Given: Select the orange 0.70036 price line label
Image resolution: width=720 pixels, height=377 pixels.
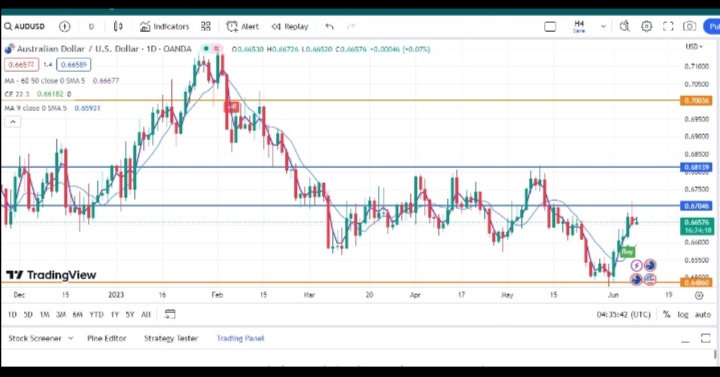Looking at the screenshot, I should coord(696,101).
